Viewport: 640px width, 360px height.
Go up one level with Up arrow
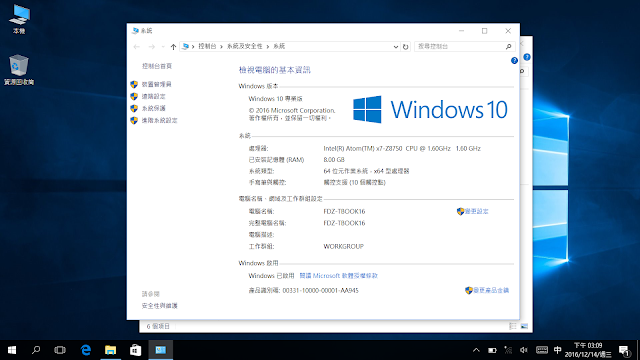pos(173,47)
